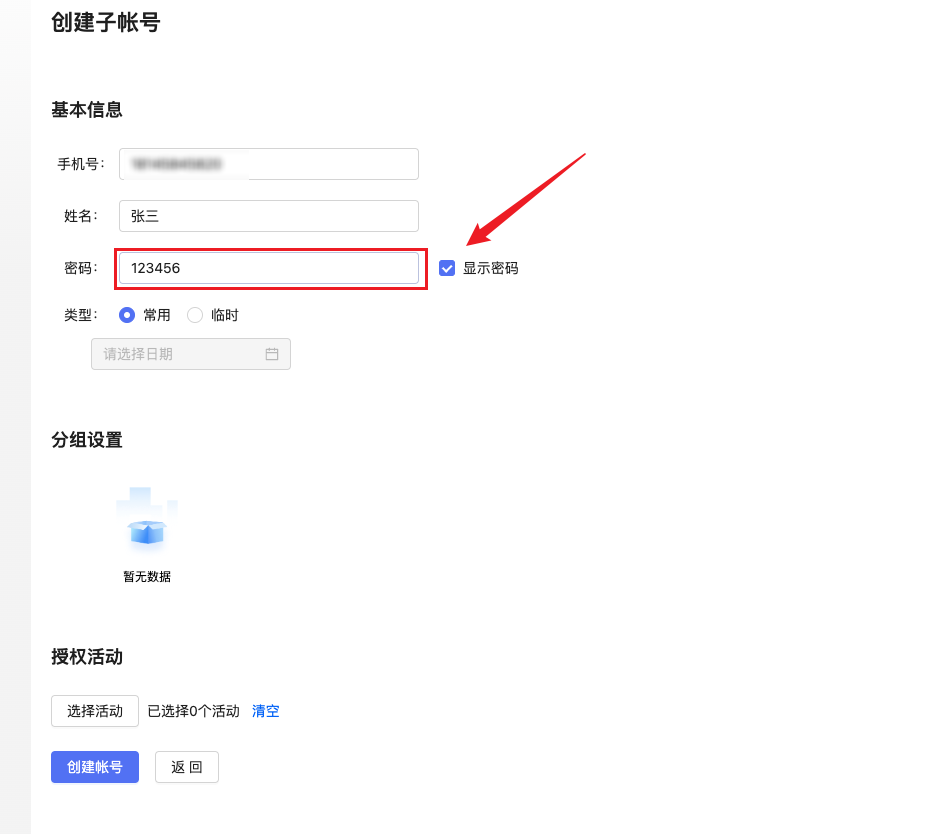Screen dimensions: 930x834
Task: Click the 清空 link
Action: click(266, 711)
